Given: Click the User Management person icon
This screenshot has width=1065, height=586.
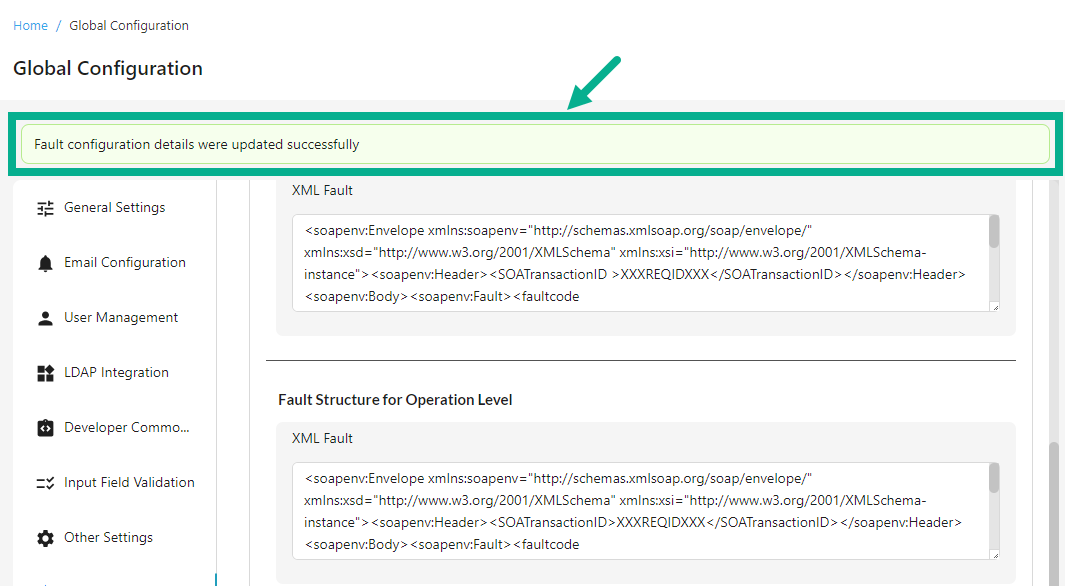Looking at the screenshot, I should 45,318.
